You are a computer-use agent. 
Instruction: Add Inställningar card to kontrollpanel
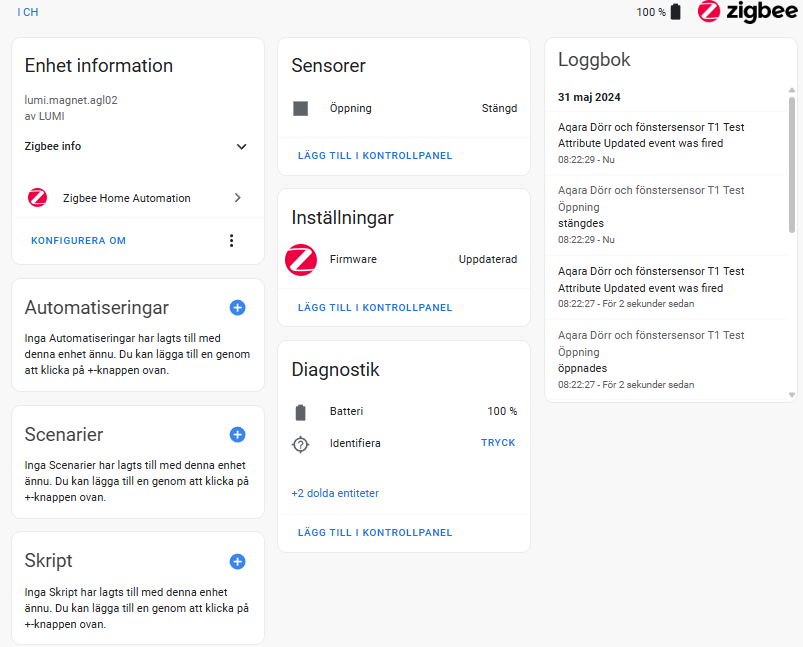(x=375, y=308)
